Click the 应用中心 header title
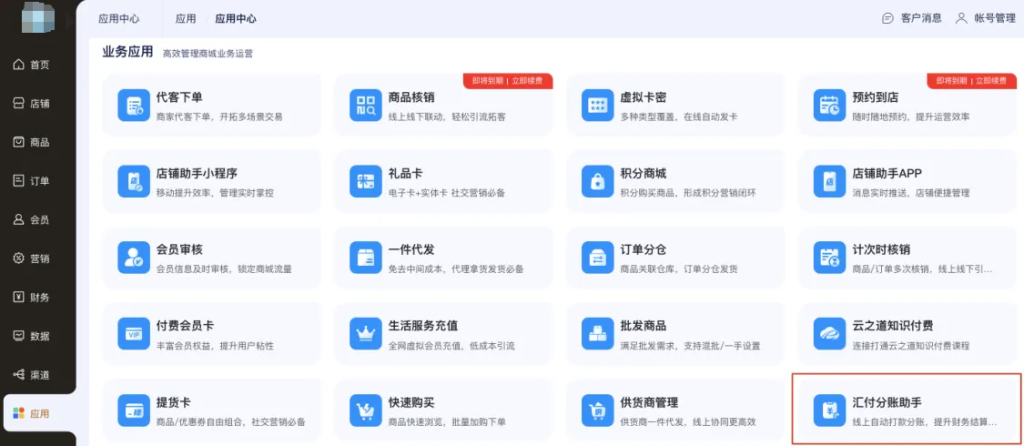 click(119, 19)
